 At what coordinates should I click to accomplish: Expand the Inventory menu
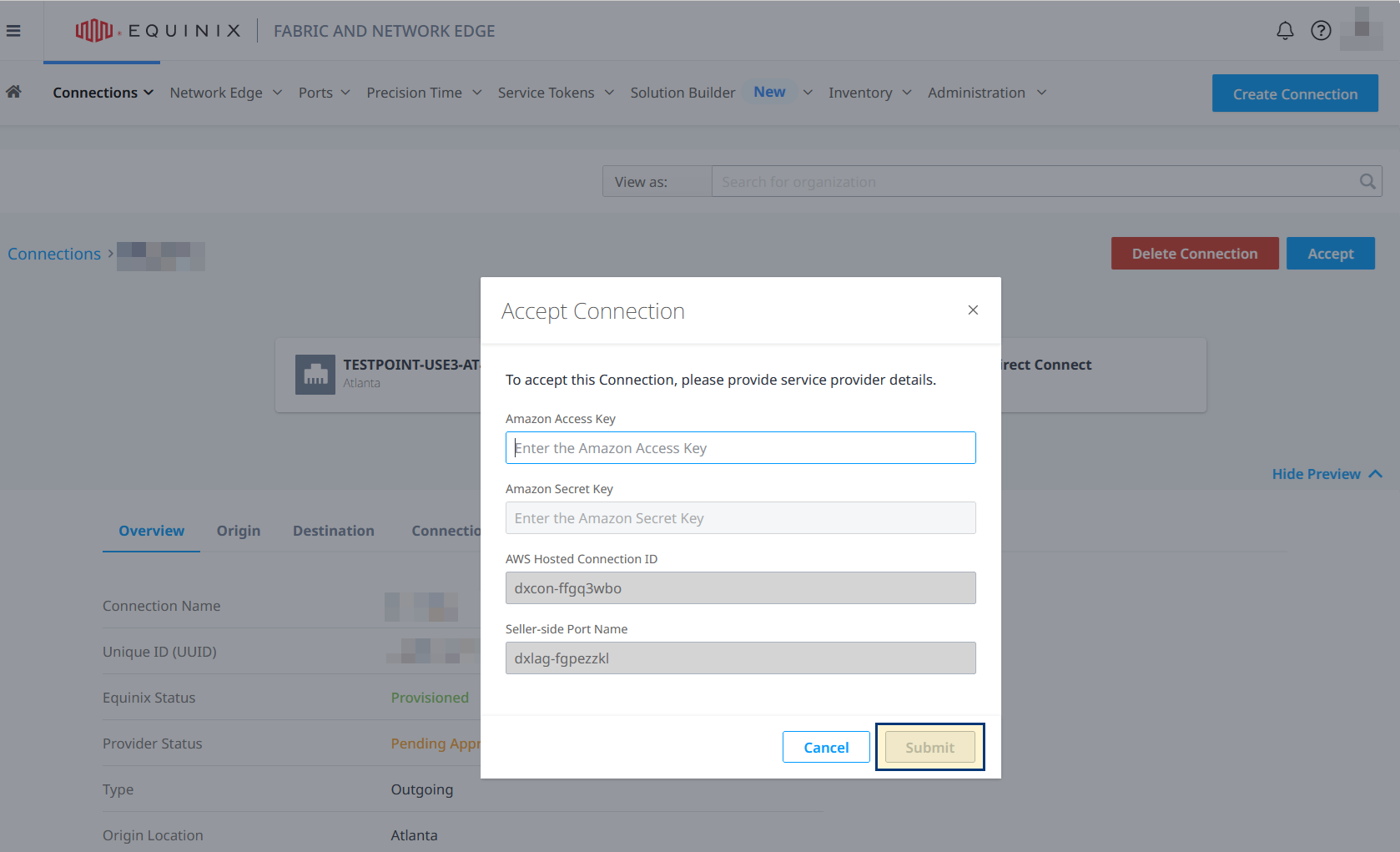click(870, 93)
